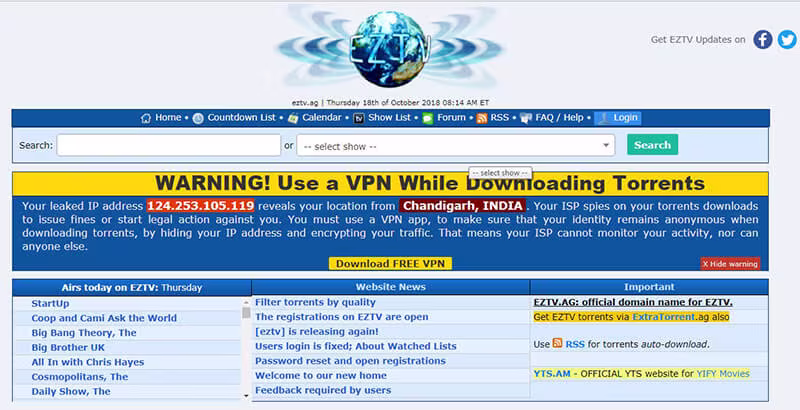Open Big Bang Theory, The link
Viewport: 800px width, 410px height.
tap(84, 333)
